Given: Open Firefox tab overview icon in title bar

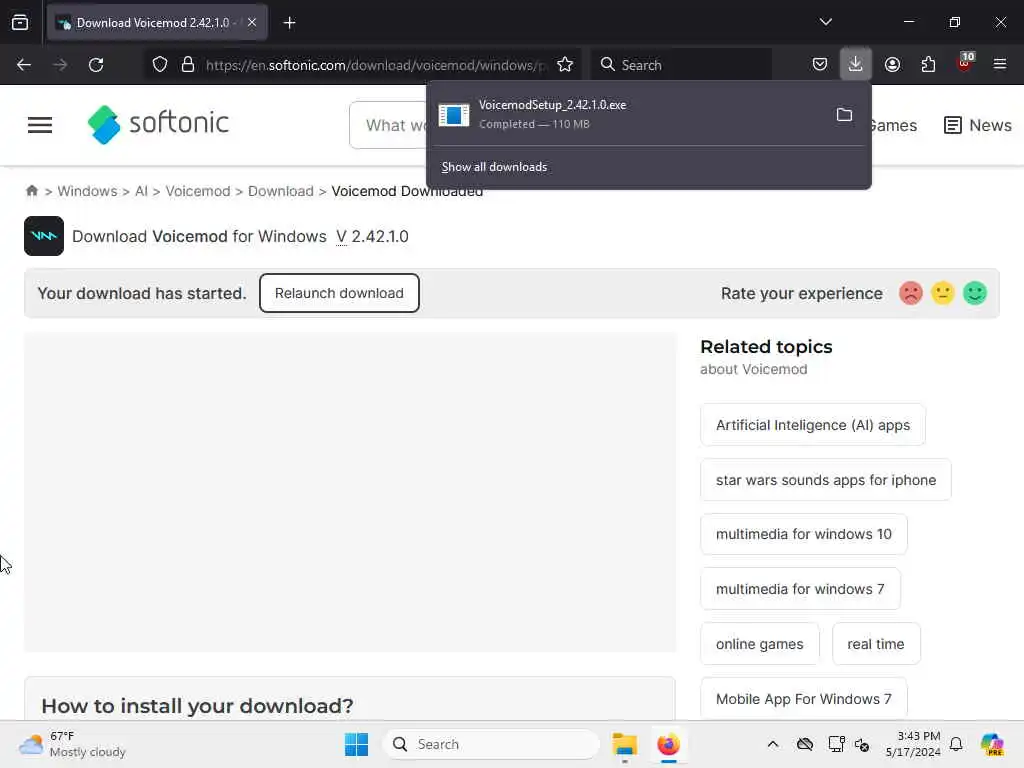Looking at the screenshot, I should (20, 22).
